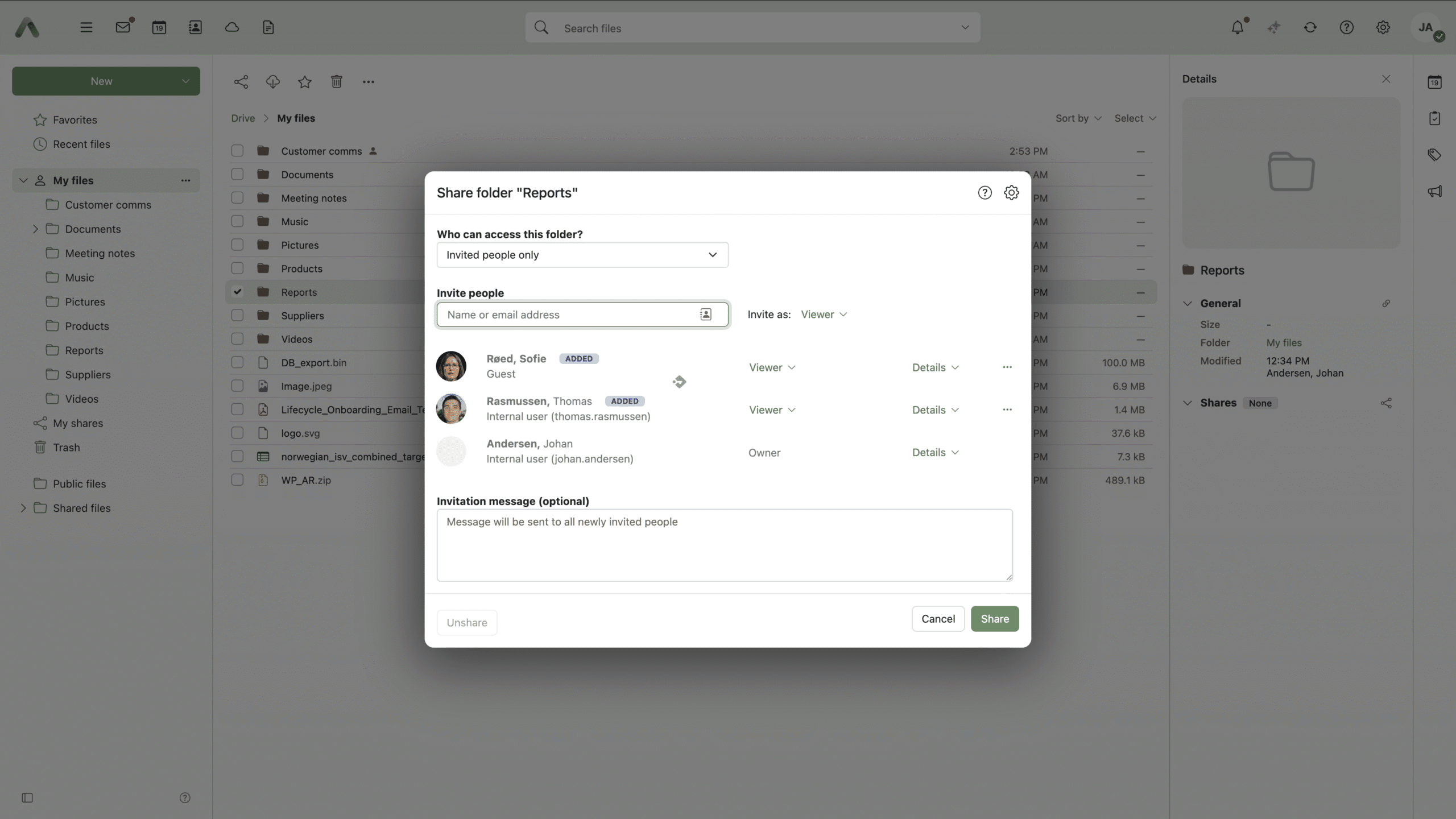Open Mail app from top bar

[123, 27]
